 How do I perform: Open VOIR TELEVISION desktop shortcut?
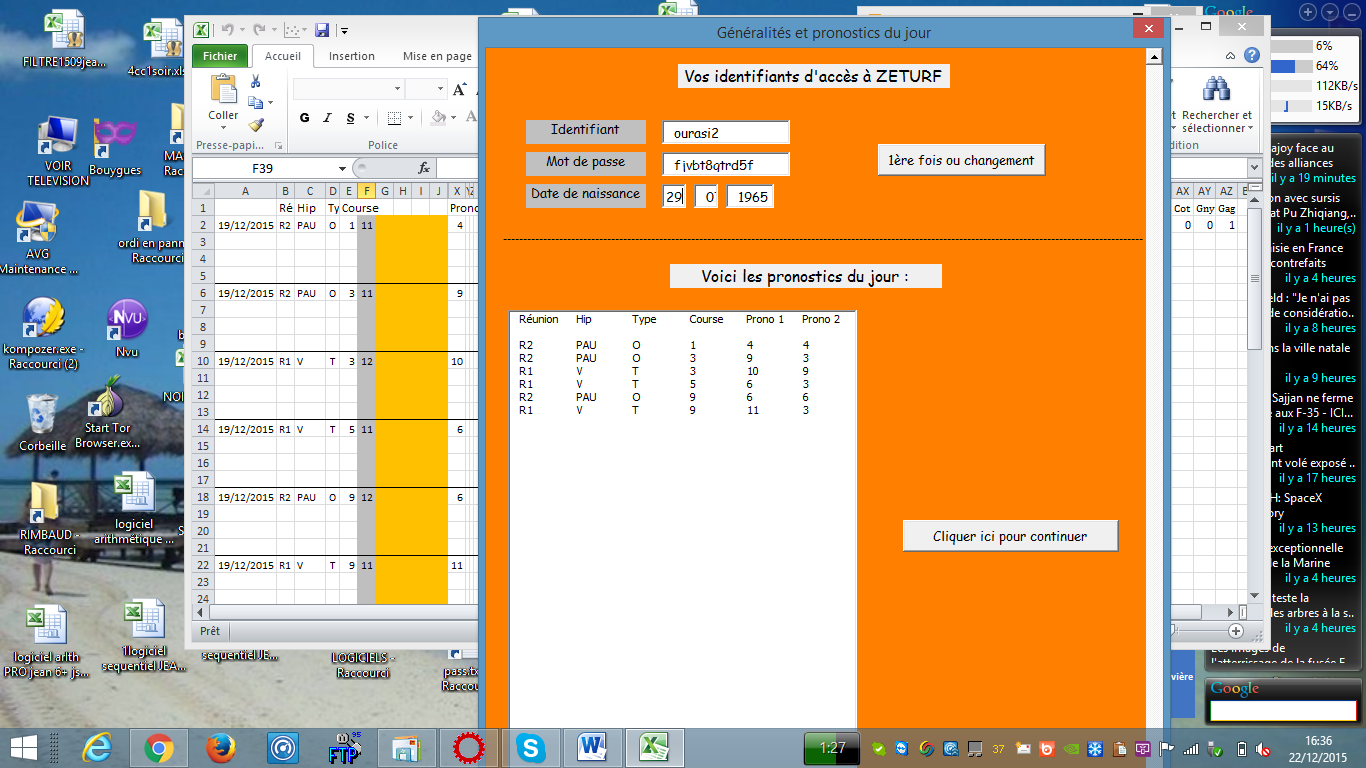59,152
